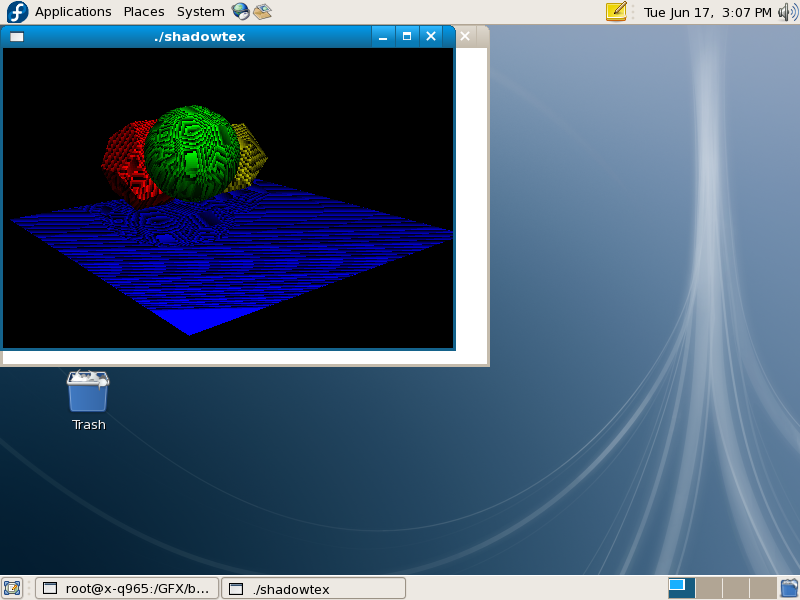
Task: Open the Fedora Applications menu icon
Action: (x=17, y=12)
